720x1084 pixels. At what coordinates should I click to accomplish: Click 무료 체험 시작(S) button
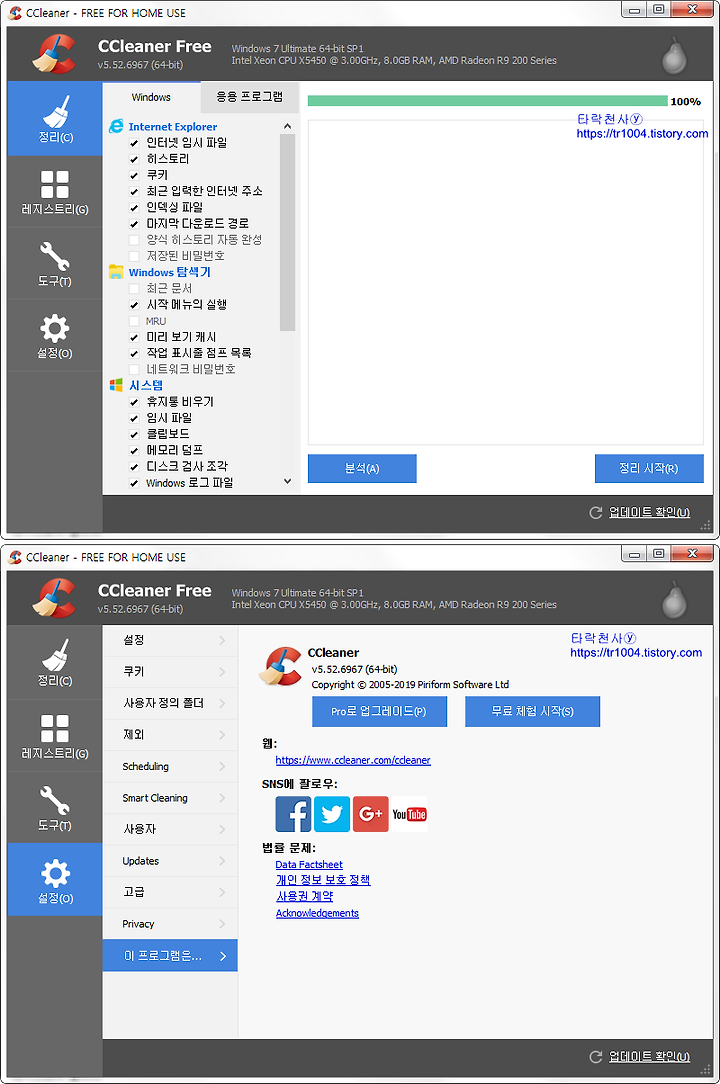pos(533,711)
